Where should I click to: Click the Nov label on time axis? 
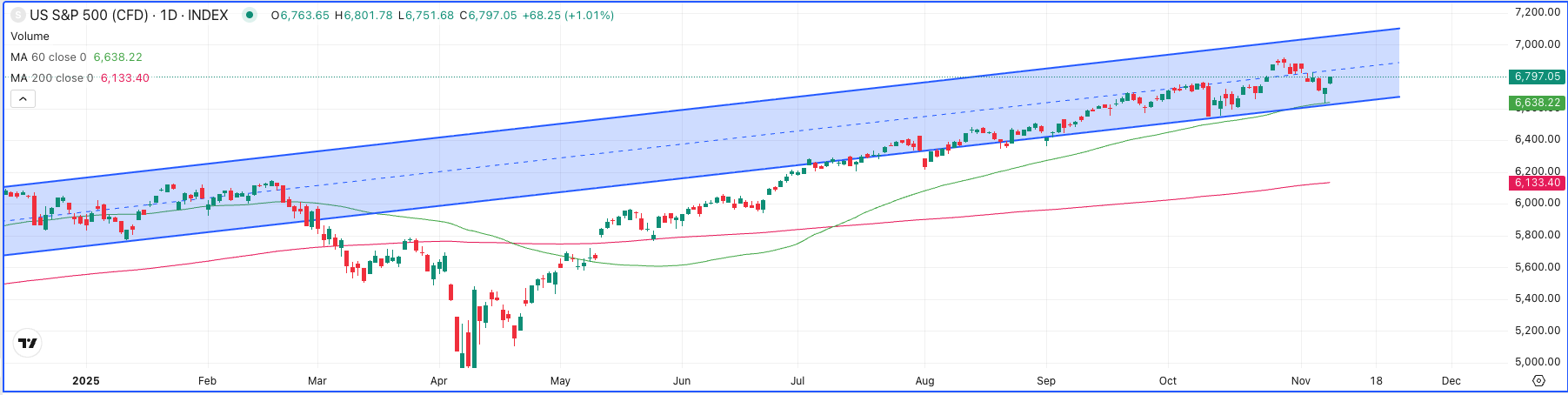click(1301, 381)
